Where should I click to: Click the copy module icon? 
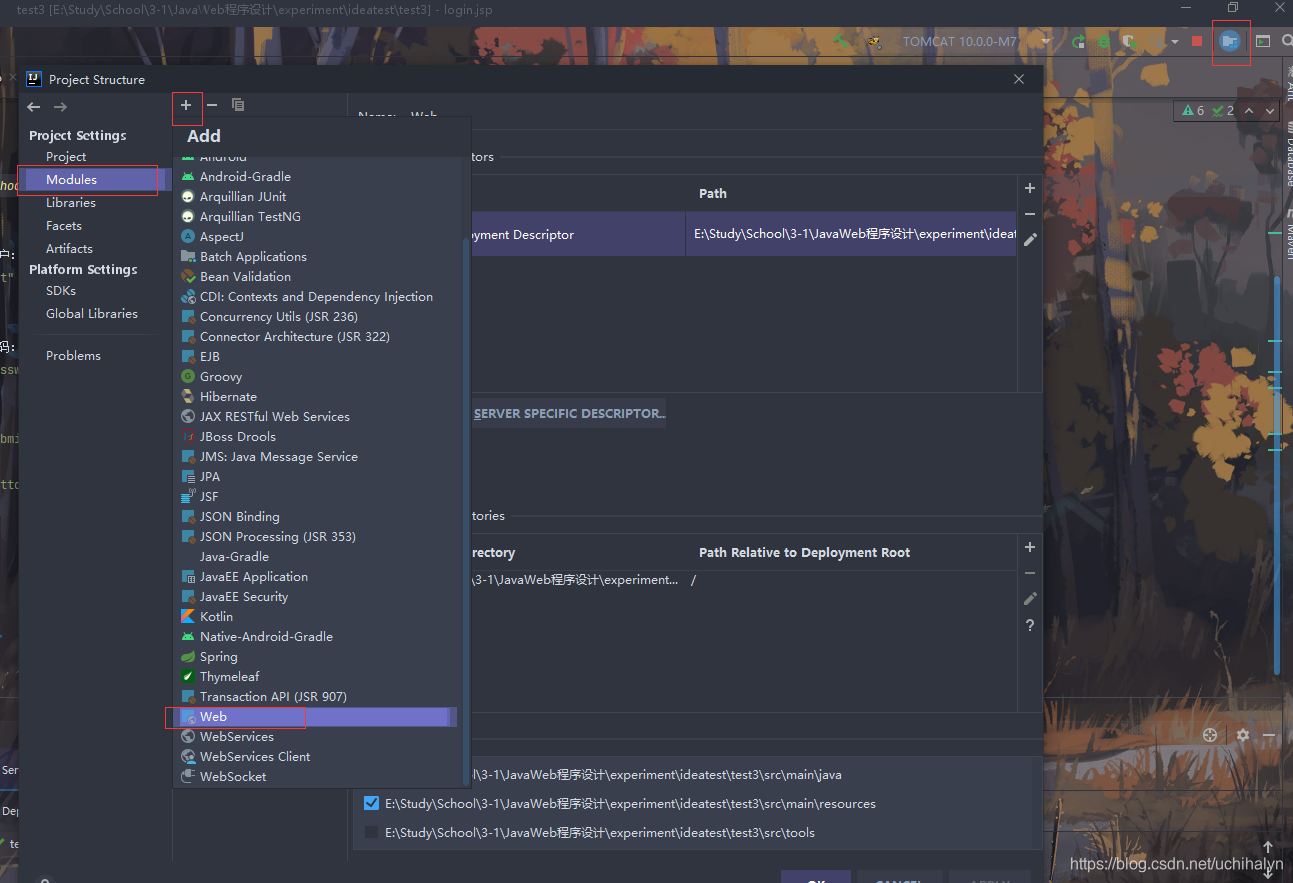tap(238, 105)
